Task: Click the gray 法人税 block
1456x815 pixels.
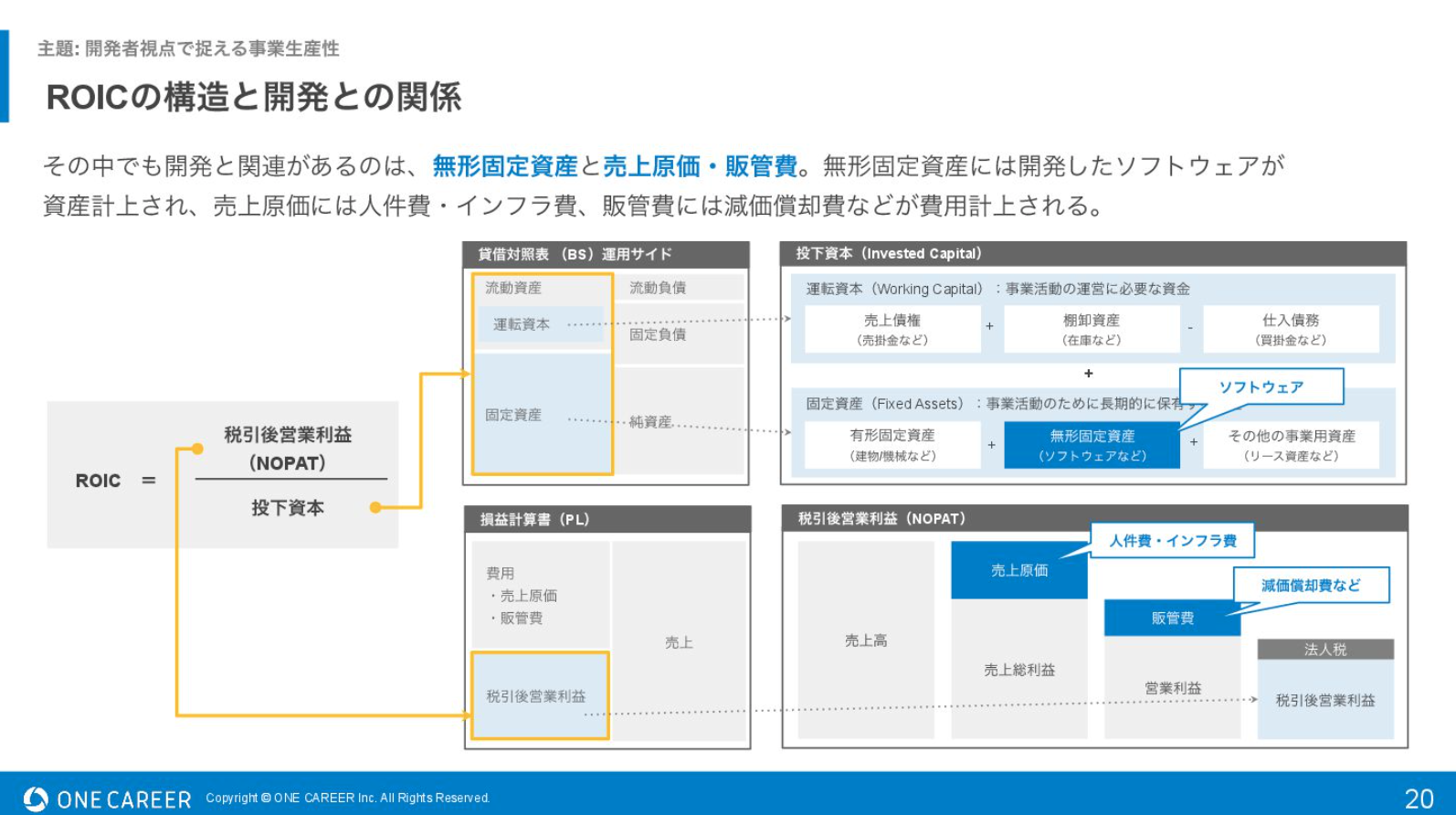Action: click(x=1325, y=650)
